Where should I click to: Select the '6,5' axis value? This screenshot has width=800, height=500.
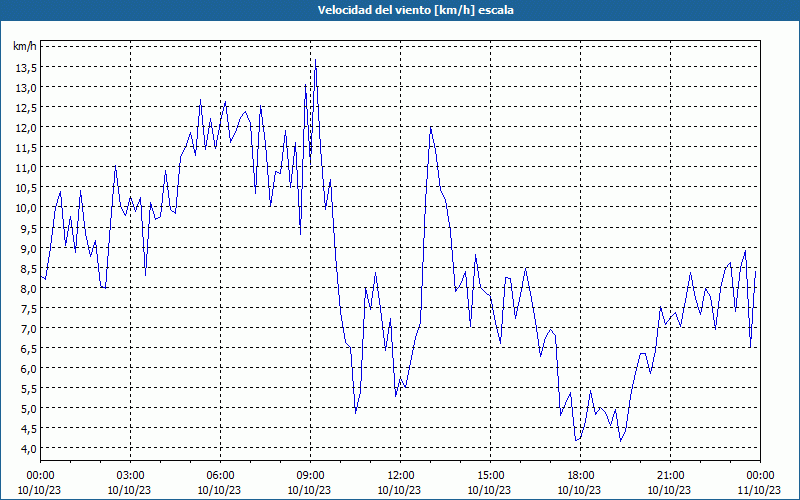29,348
